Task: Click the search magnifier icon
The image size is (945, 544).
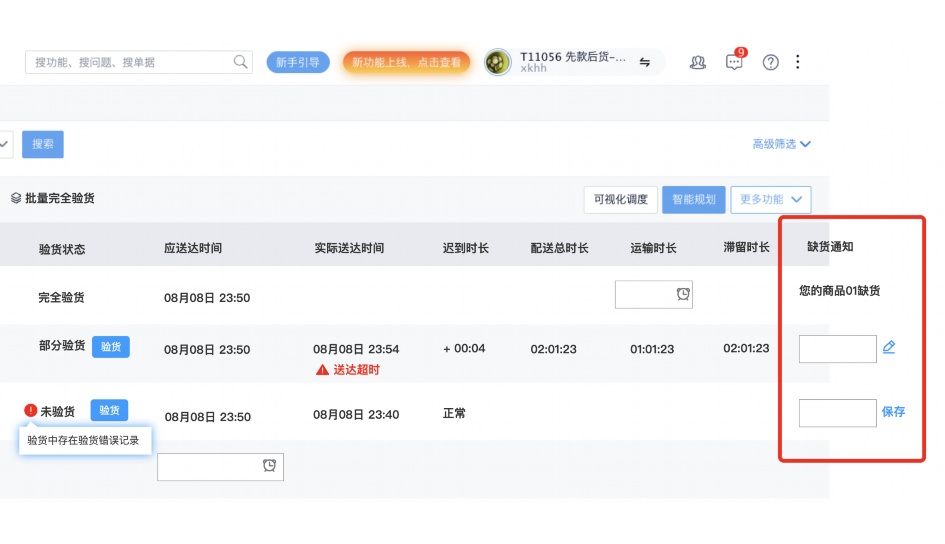Action: pos(240,62)
